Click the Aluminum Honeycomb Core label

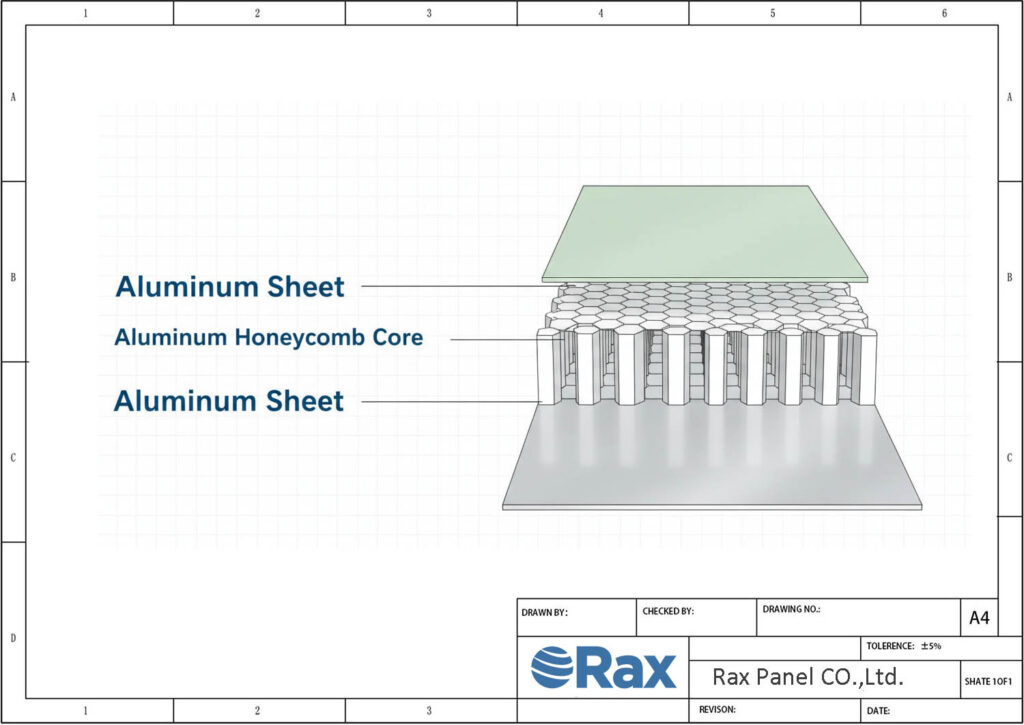click(268, 338)
